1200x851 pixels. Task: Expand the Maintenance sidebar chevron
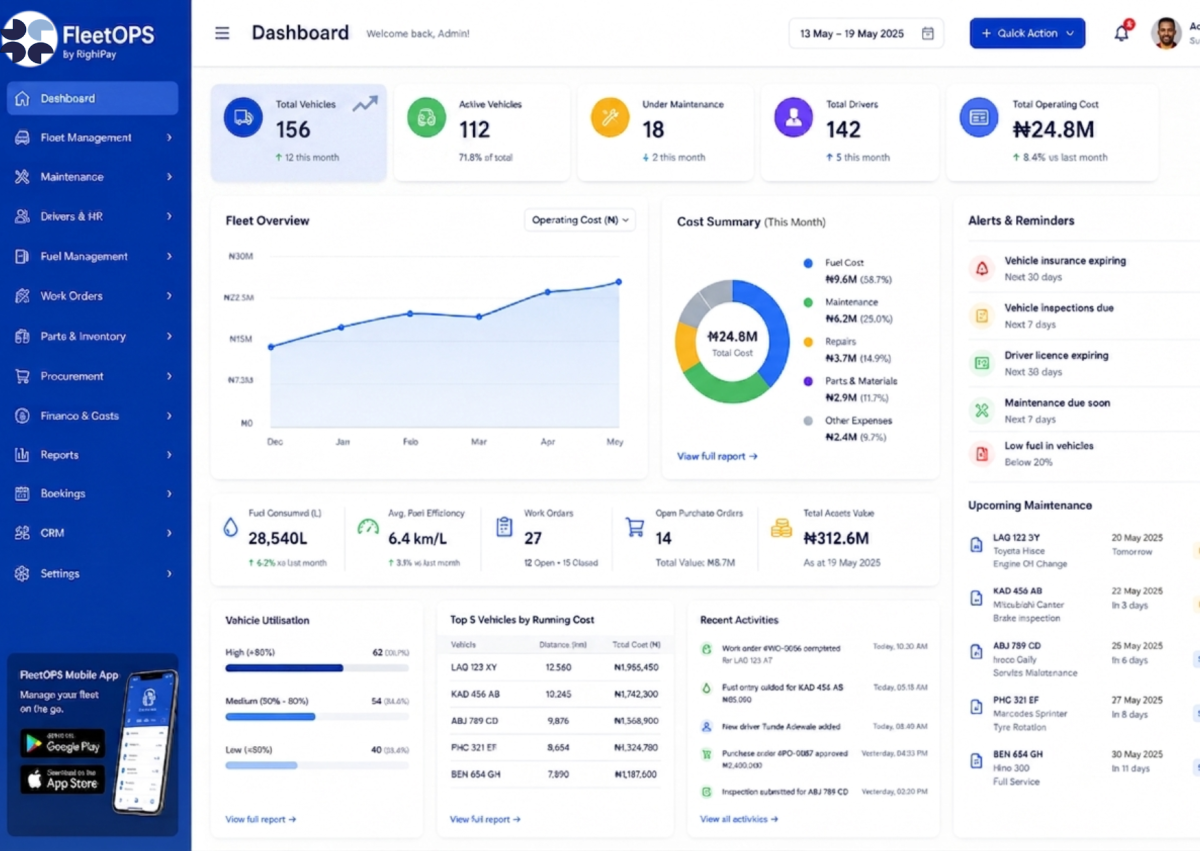click(x=169, y=177)
